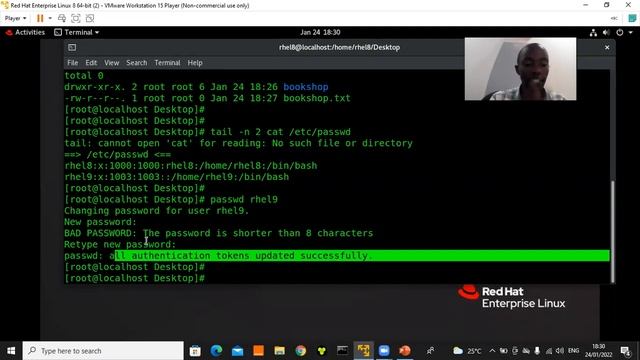Screen dimensions: 640x360
Task: Open the File menu in terminal
Action: [73, 63]
